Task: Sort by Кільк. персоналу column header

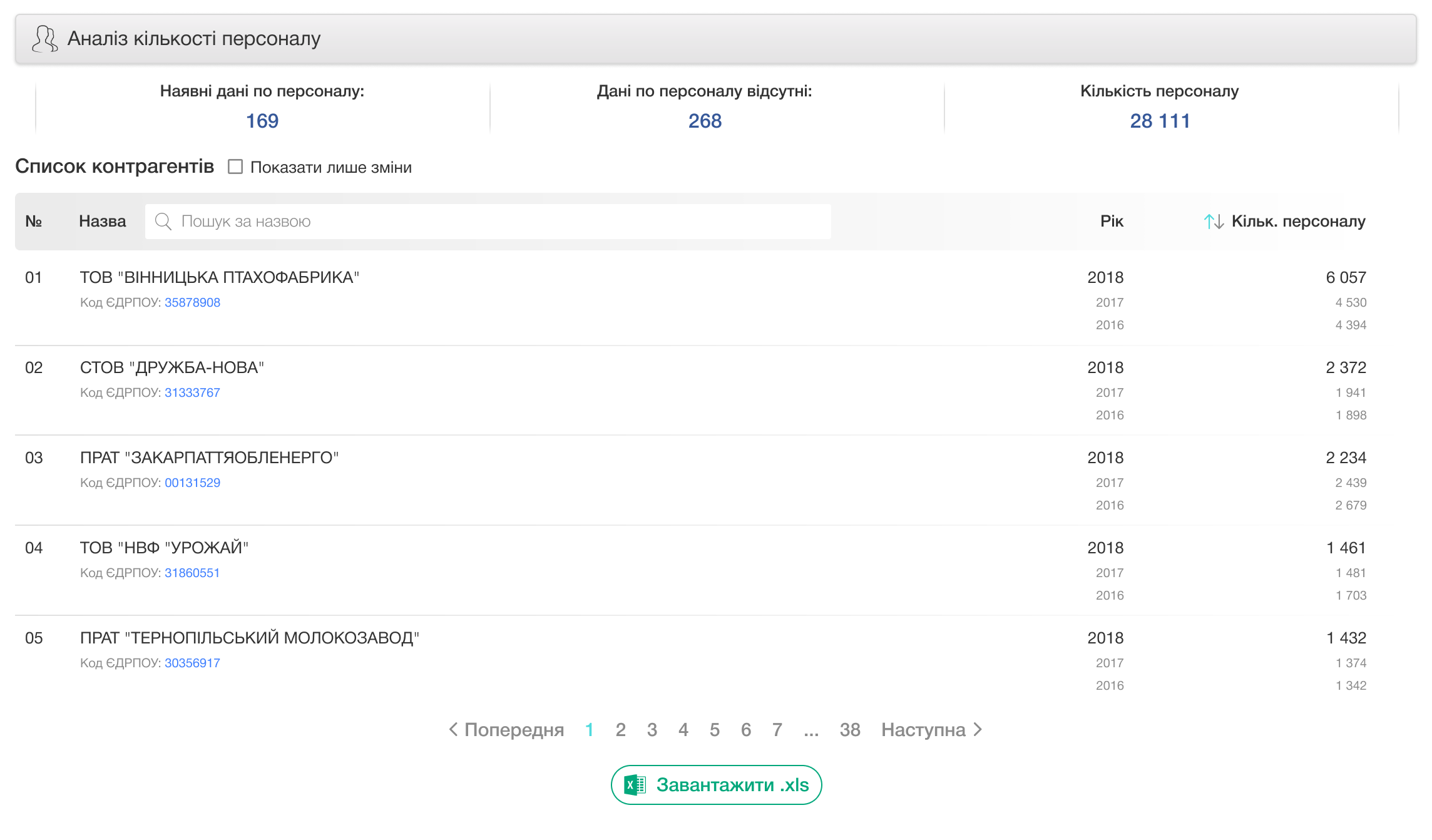Action: (x=1298, y=222)
